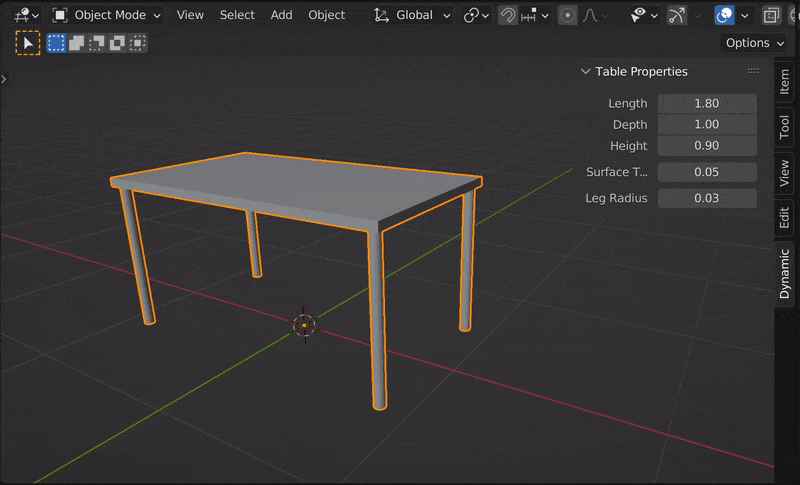Toggle proportional editing
This screenshot has height=485, width=800.
pos(567,15)
